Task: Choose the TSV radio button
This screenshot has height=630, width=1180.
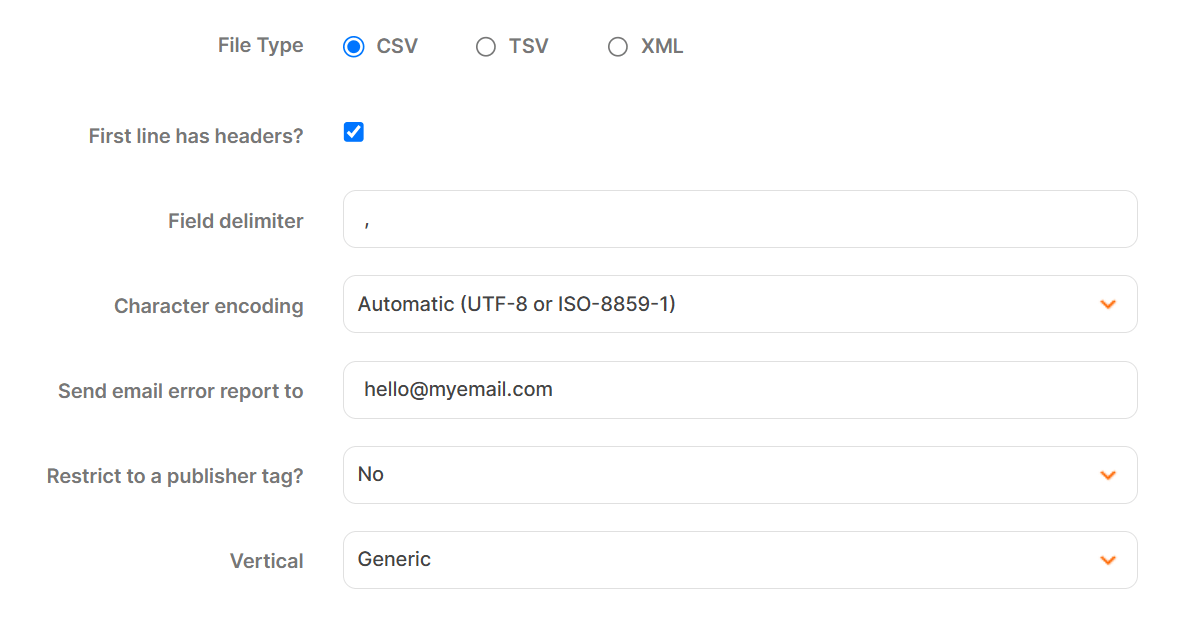Action: [486, 47]
